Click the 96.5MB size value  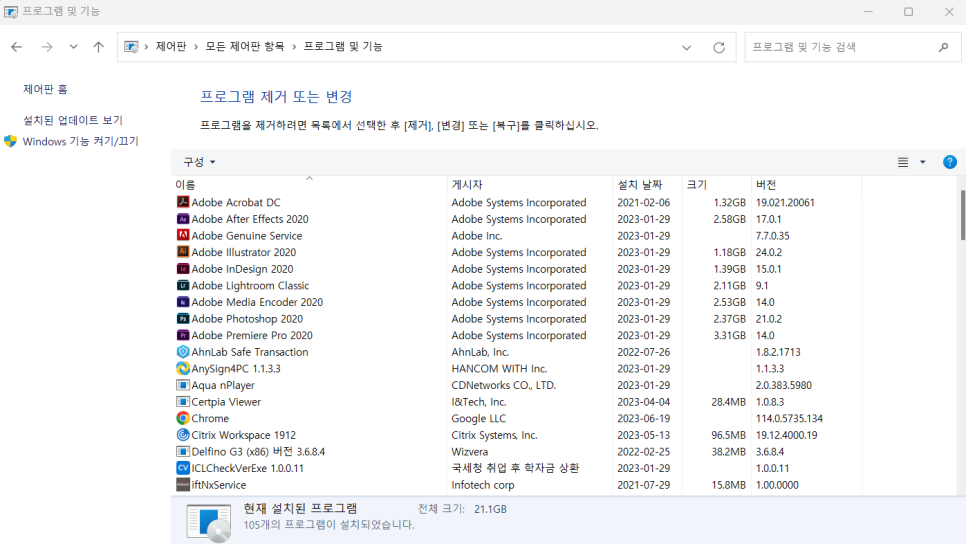tap(728, 435)
